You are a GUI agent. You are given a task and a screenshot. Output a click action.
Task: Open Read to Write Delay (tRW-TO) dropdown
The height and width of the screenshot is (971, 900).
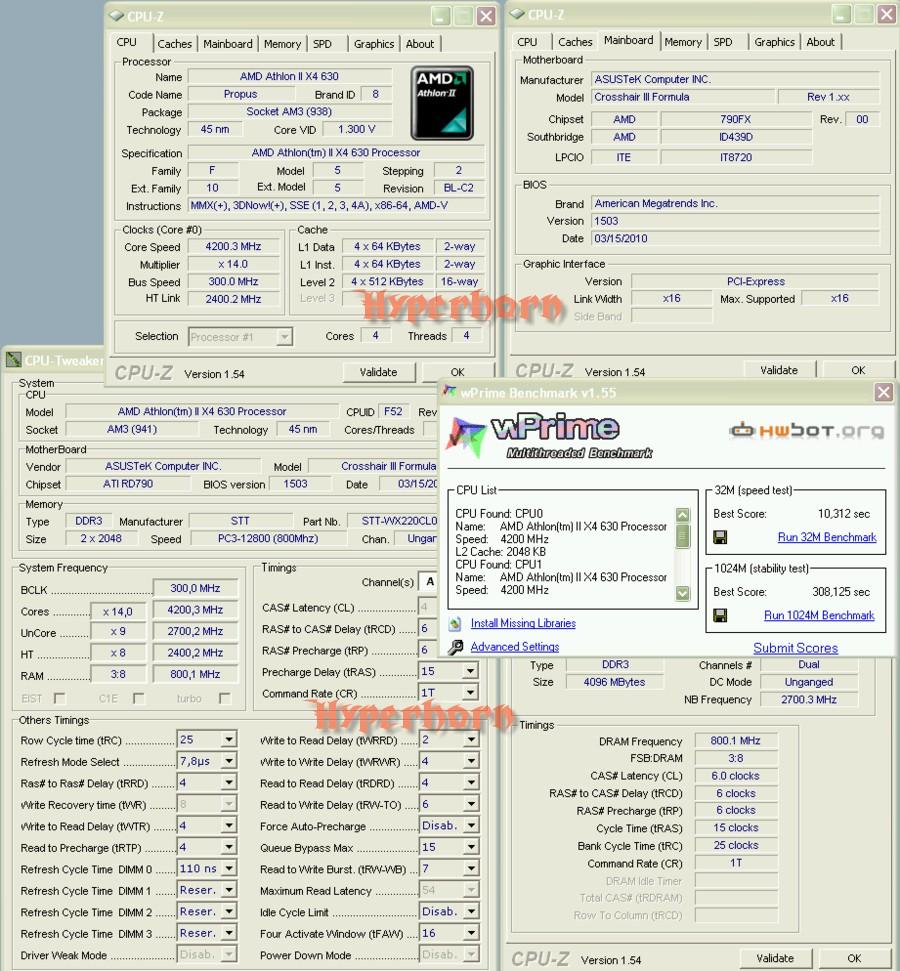(471, 804)
